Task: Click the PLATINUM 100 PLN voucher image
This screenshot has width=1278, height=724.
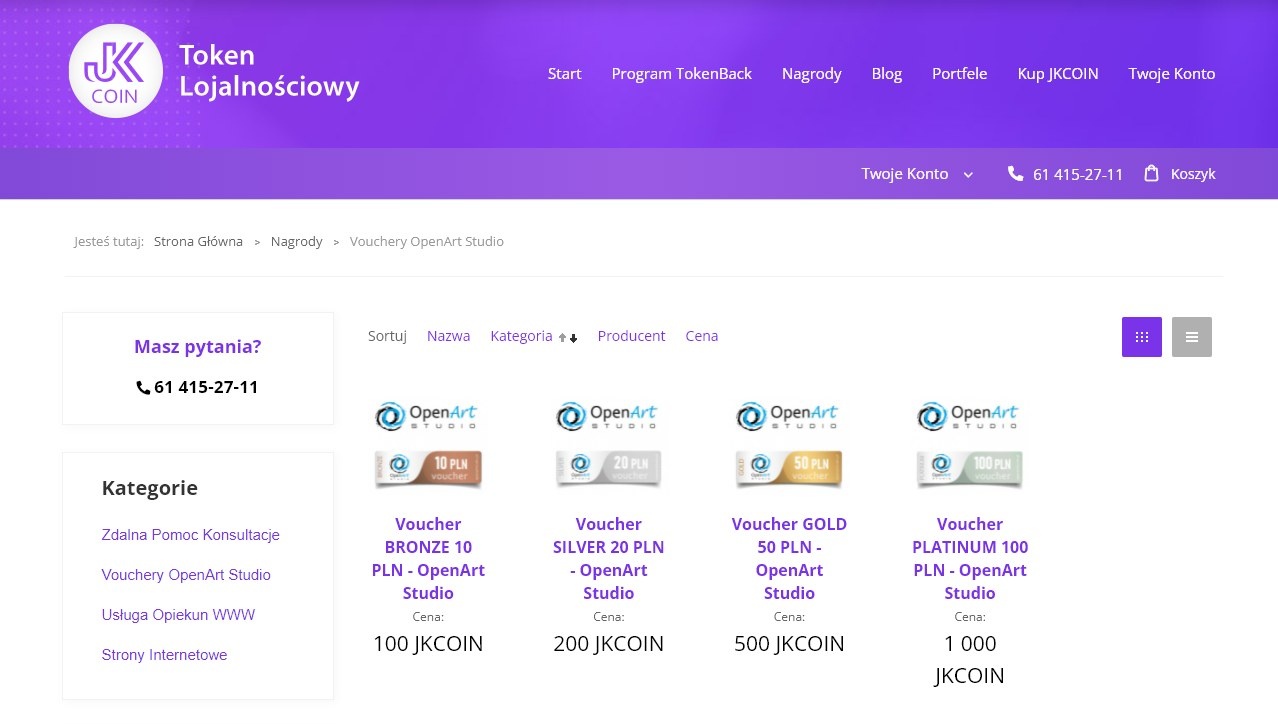Action: [x=970, y=445]
